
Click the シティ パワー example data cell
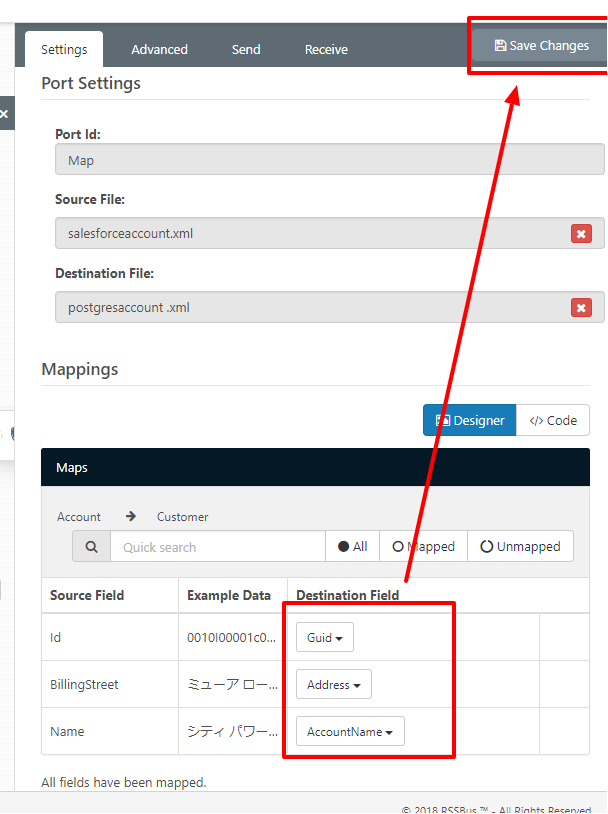click(233, 731)
